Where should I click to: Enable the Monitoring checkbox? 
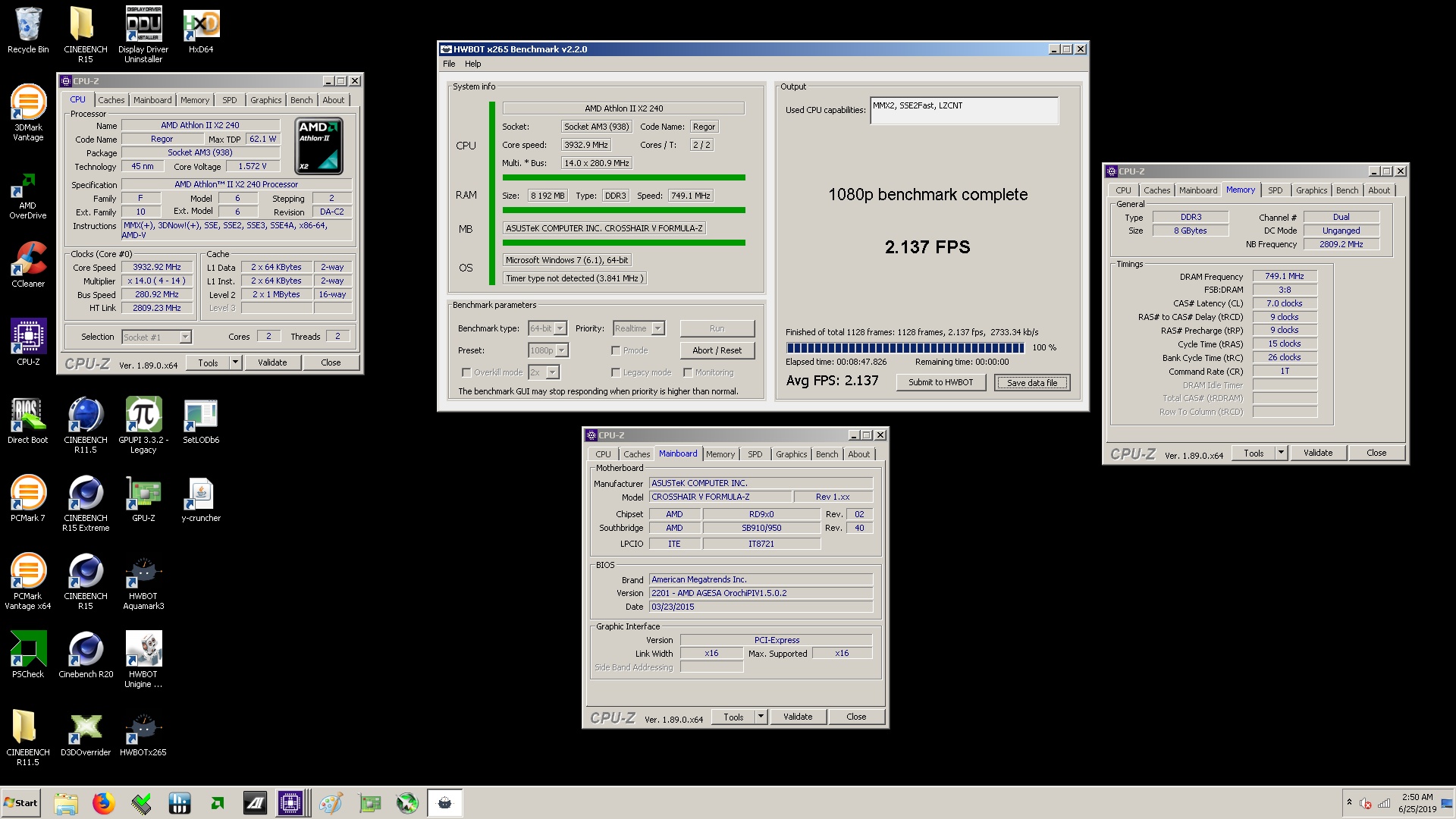tap(688, 372)
